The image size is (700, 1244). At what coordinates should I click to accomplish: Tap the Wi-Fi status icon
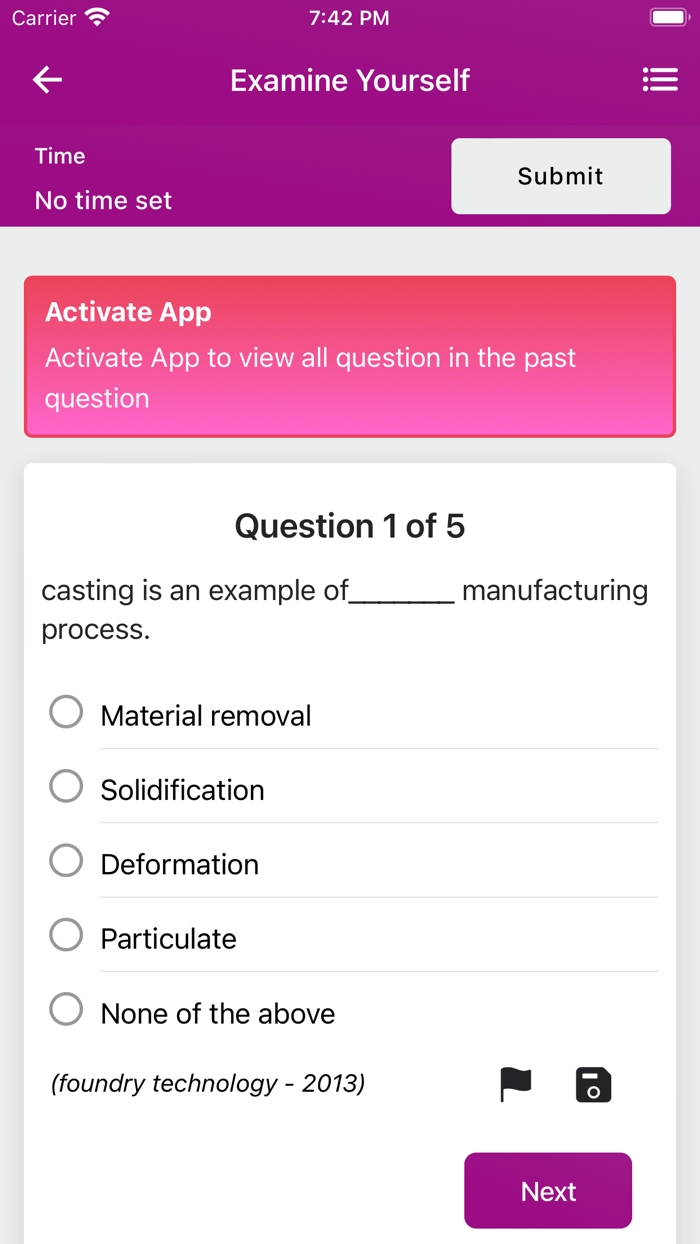pyautogui.click(x=97, y=18)
